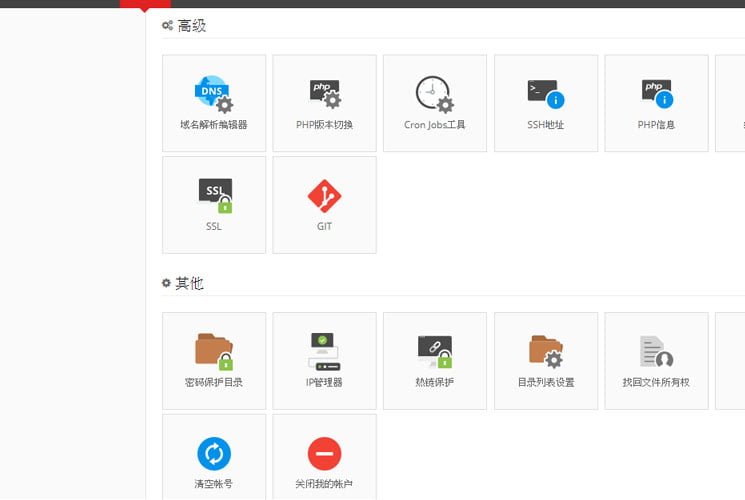Click the gears icon beside 高级

click(x=167, y=26)
